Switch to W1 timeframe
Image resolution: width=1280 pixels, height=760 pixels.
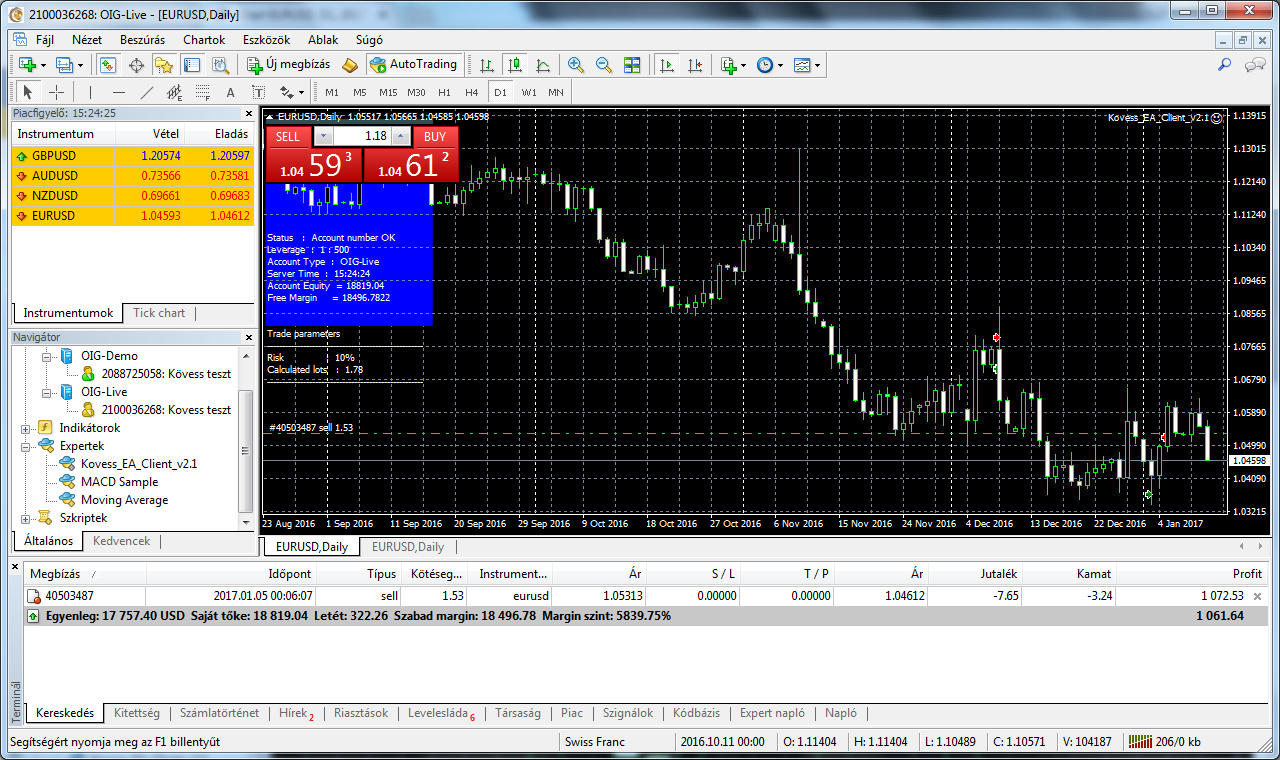point(529,92)
